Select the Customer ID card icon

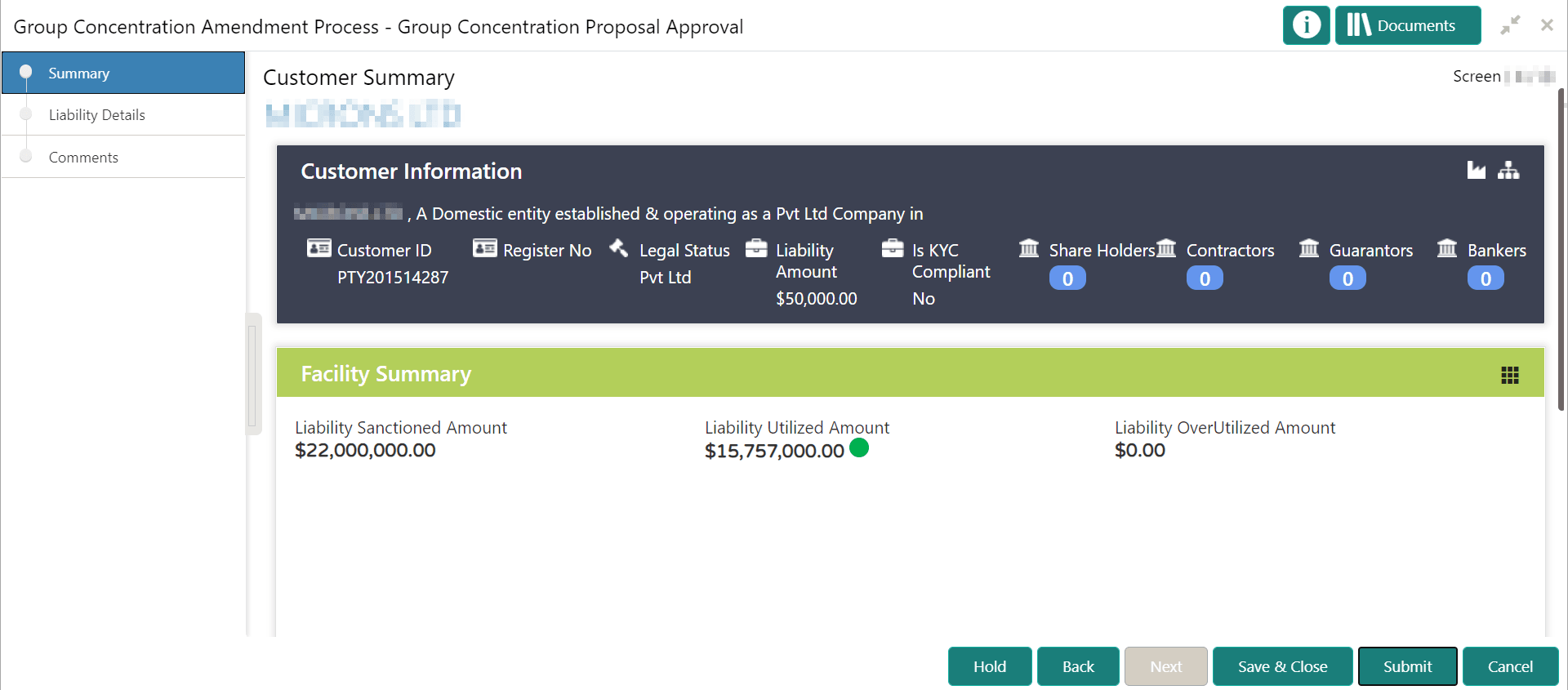319,247
